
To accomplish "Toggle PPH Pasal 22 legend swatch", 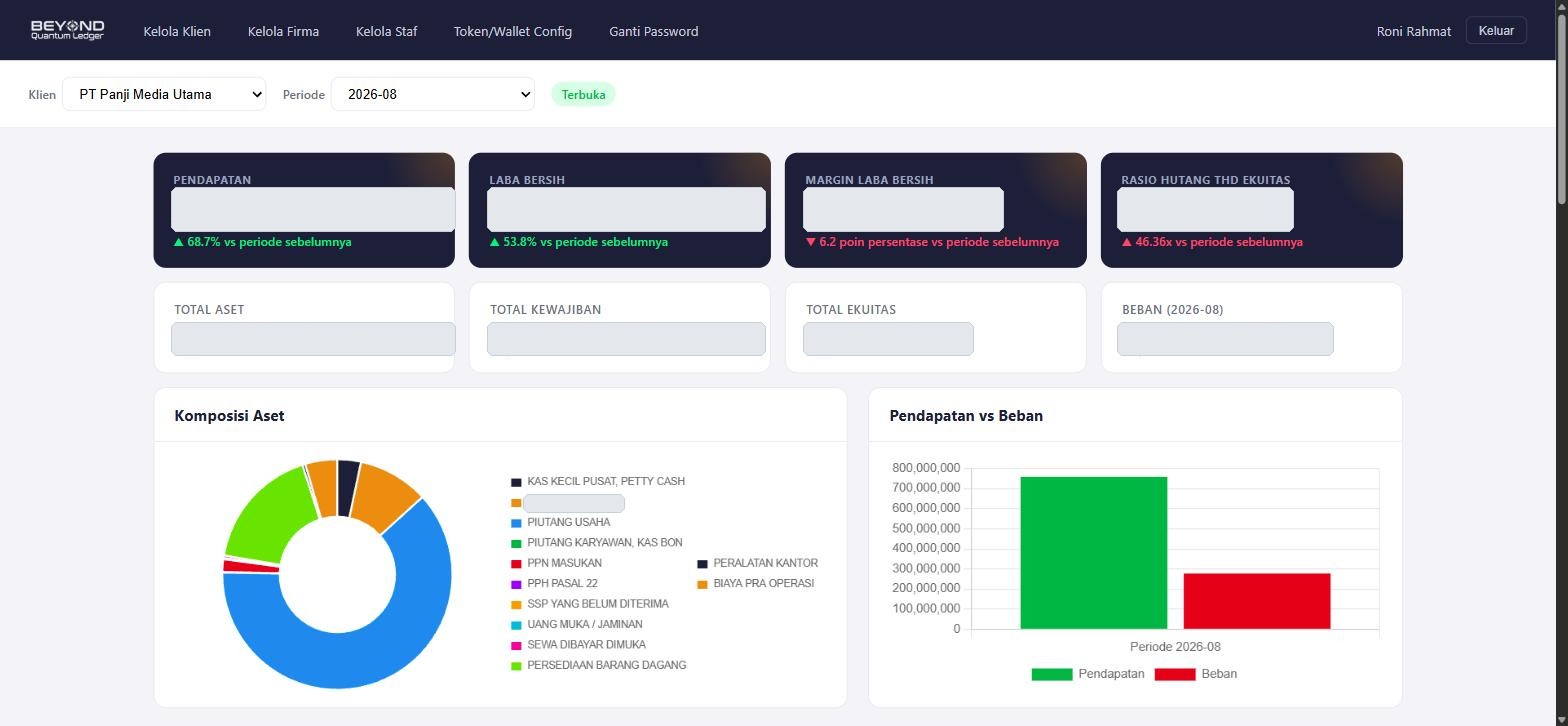I will [516, 584].
